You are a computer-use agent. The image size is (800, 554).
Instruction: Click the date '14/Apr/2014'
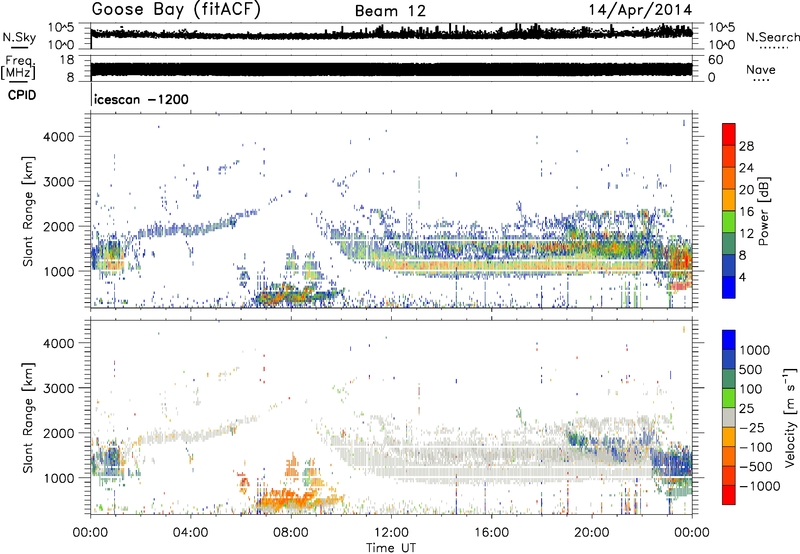tap(641, 10)
